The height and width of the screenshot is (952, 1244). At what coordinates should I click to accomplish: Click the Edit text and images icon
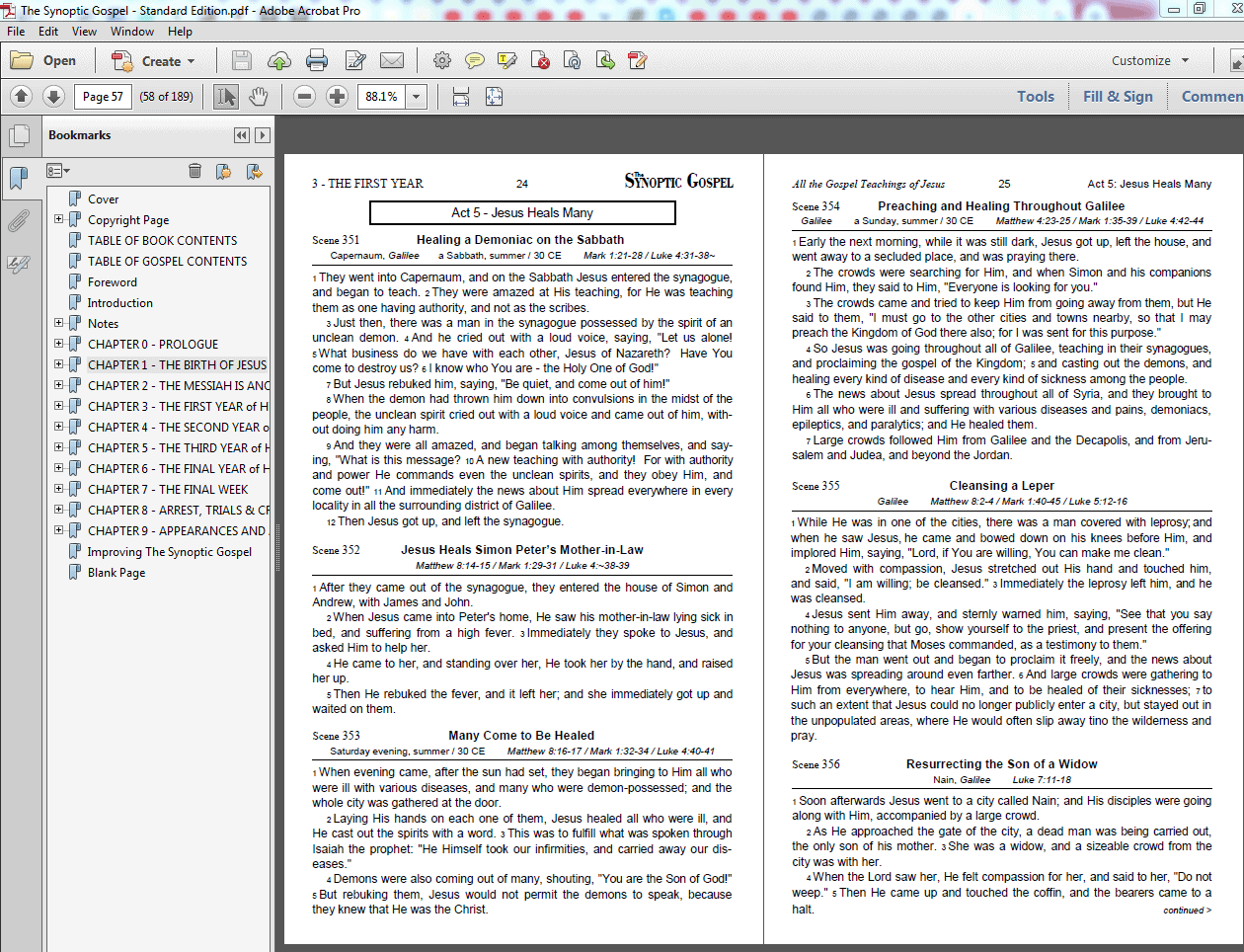pos(355,60)
